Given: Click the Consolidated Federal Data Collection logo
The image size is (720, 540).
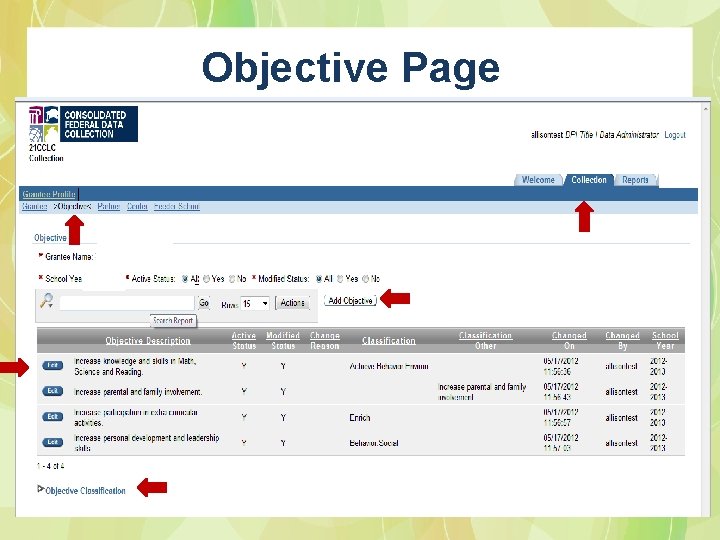Looking at the screenshot, I should tap(83, 124).
